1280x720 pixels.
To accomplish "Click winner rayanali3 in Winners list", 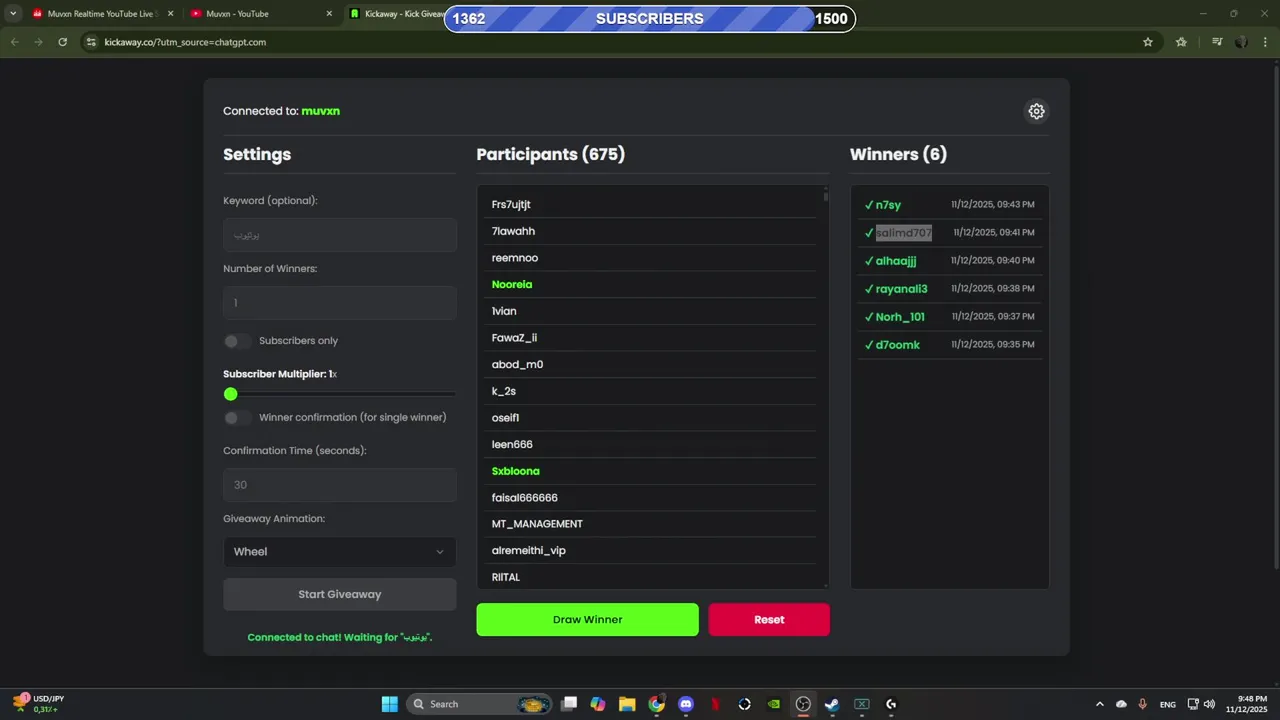I will tap(902, 289).
